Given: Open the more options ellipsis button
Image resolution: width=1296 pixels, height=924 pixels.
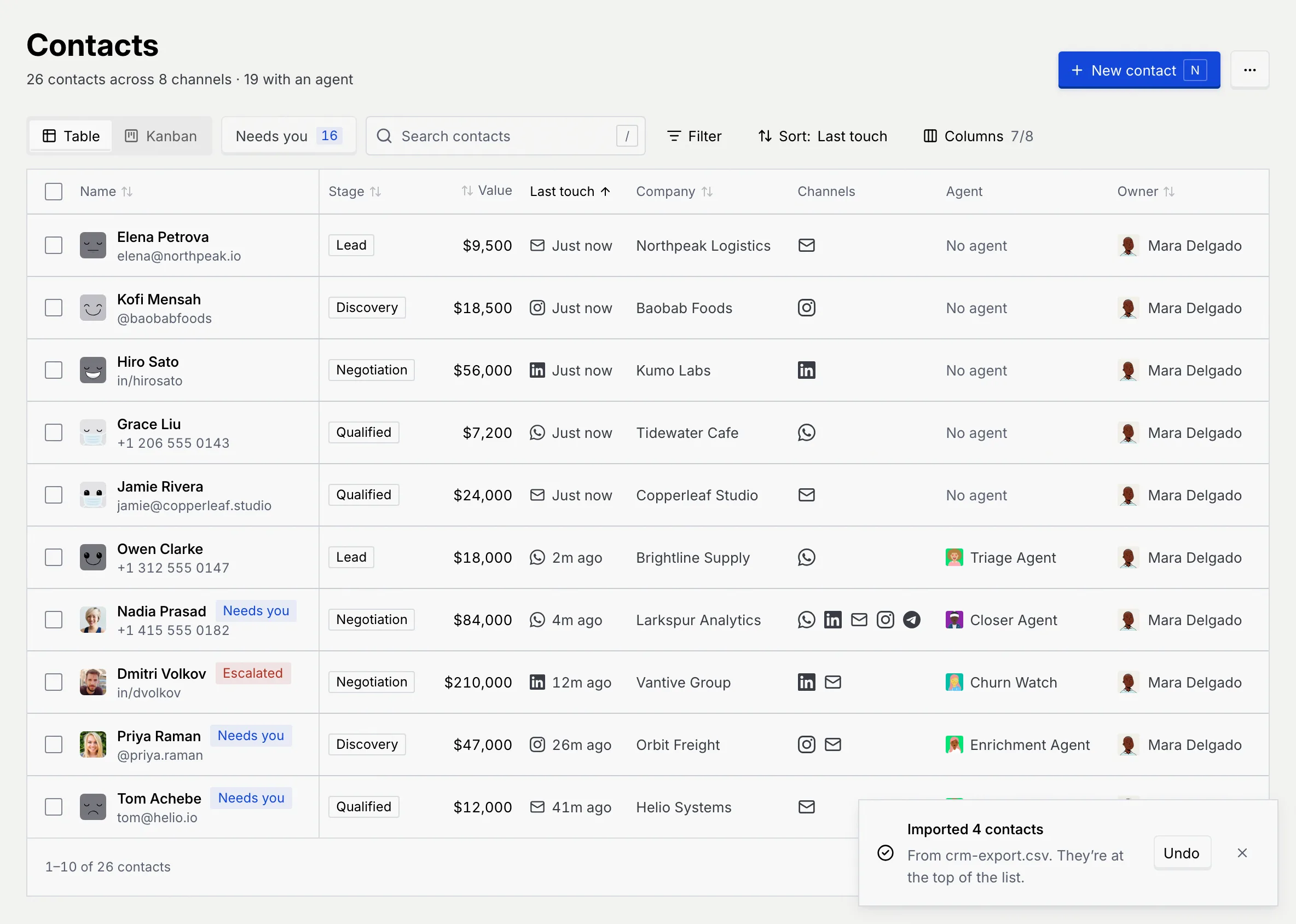Looking at the screenshot, I should tap(1249, 70).
